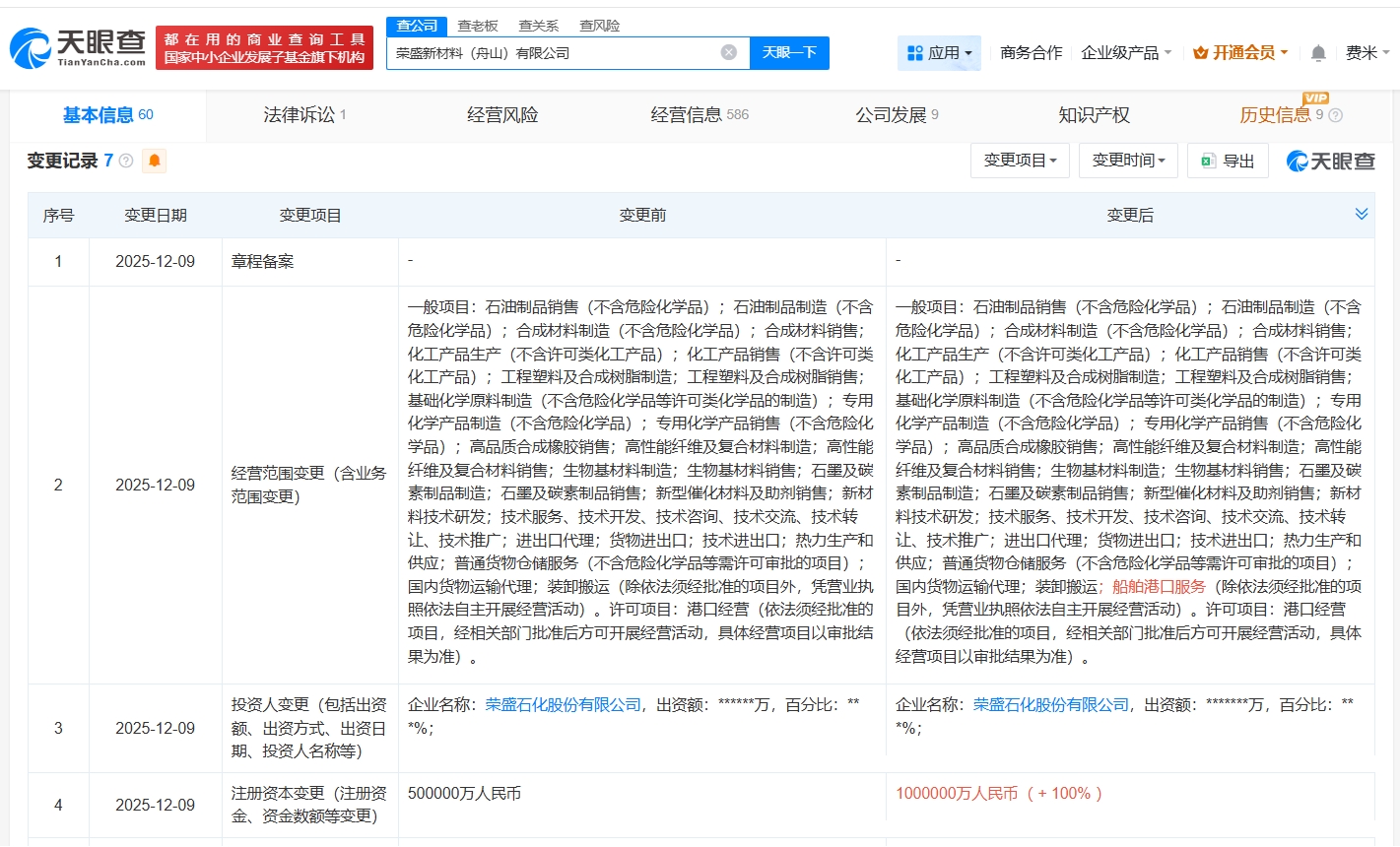
Task: Click the 开通会员 membership button
Action: coord(1240,53)
